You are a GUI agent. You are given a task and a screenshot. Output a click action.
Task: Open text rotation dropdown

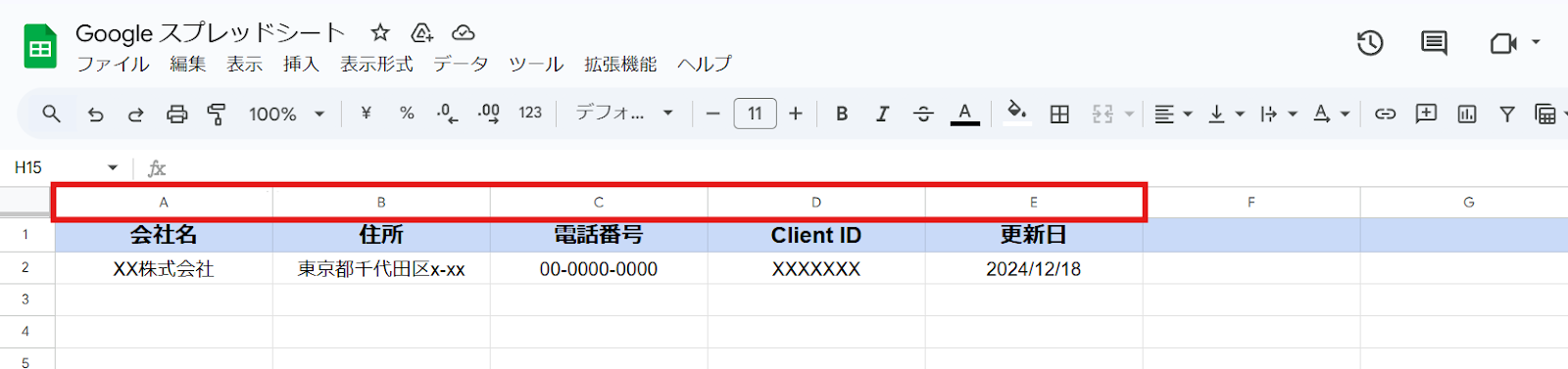[1331, 115]
